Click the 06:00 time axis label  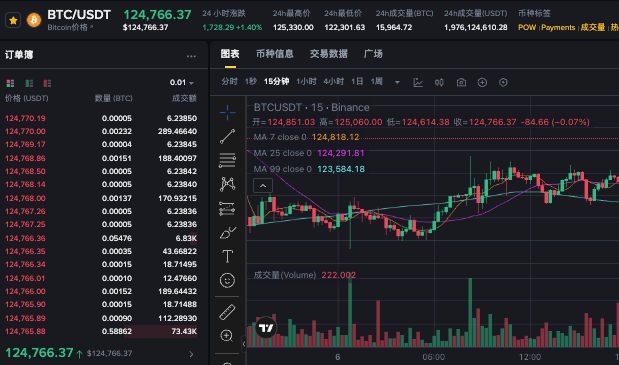(433, 357)
